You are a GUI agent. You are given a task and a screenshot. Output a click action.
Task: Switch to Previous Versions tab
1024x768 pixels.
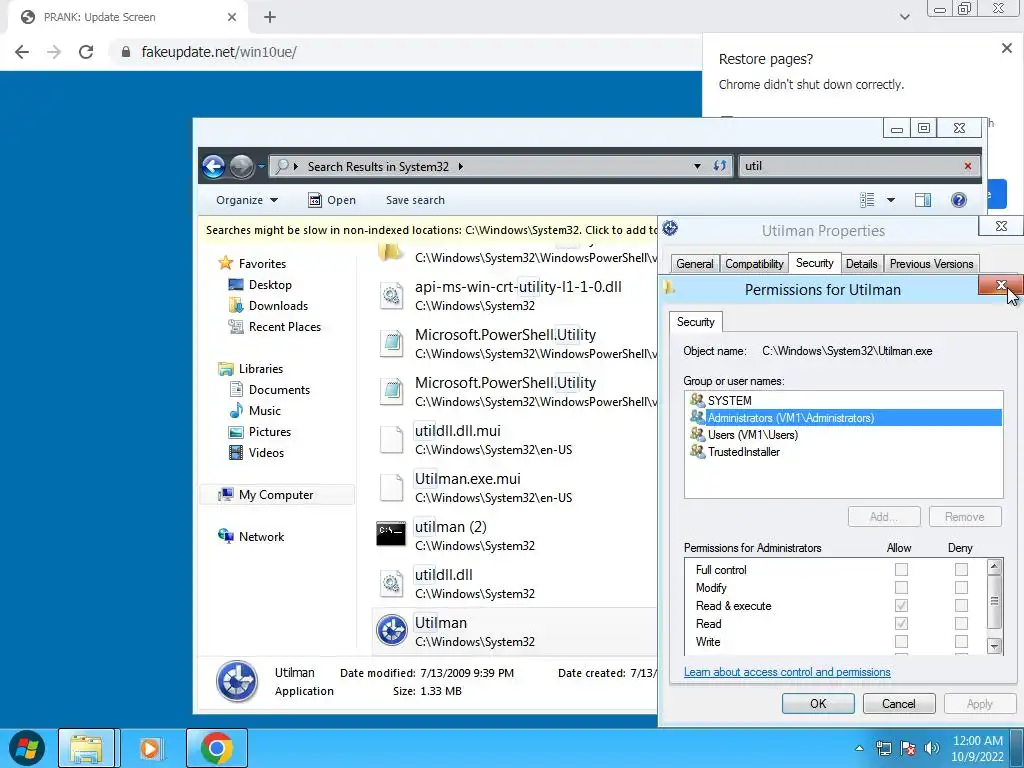click(931, 264)
